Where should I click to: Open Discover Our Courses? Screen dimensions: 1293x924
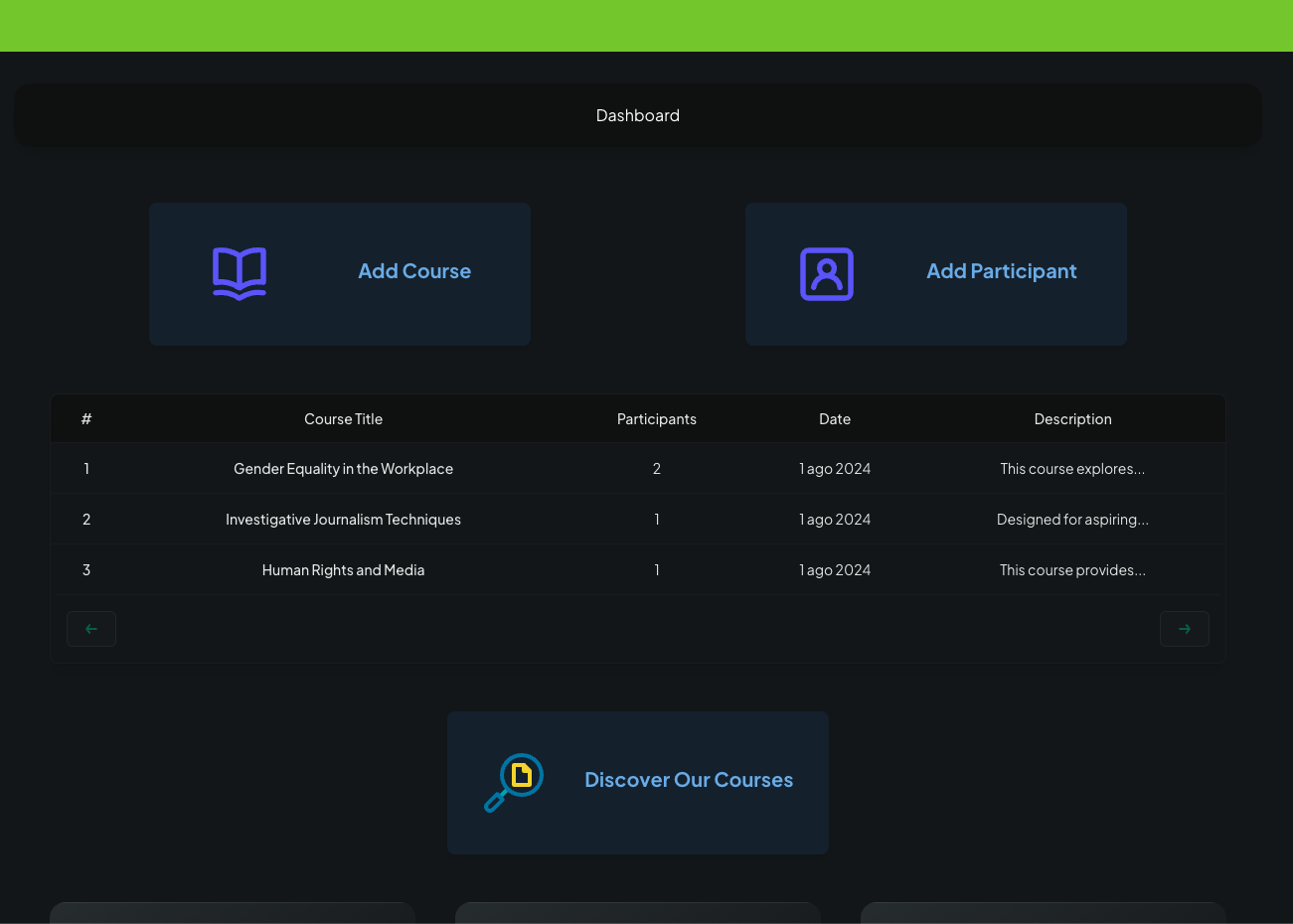click(x=637, y=782)
